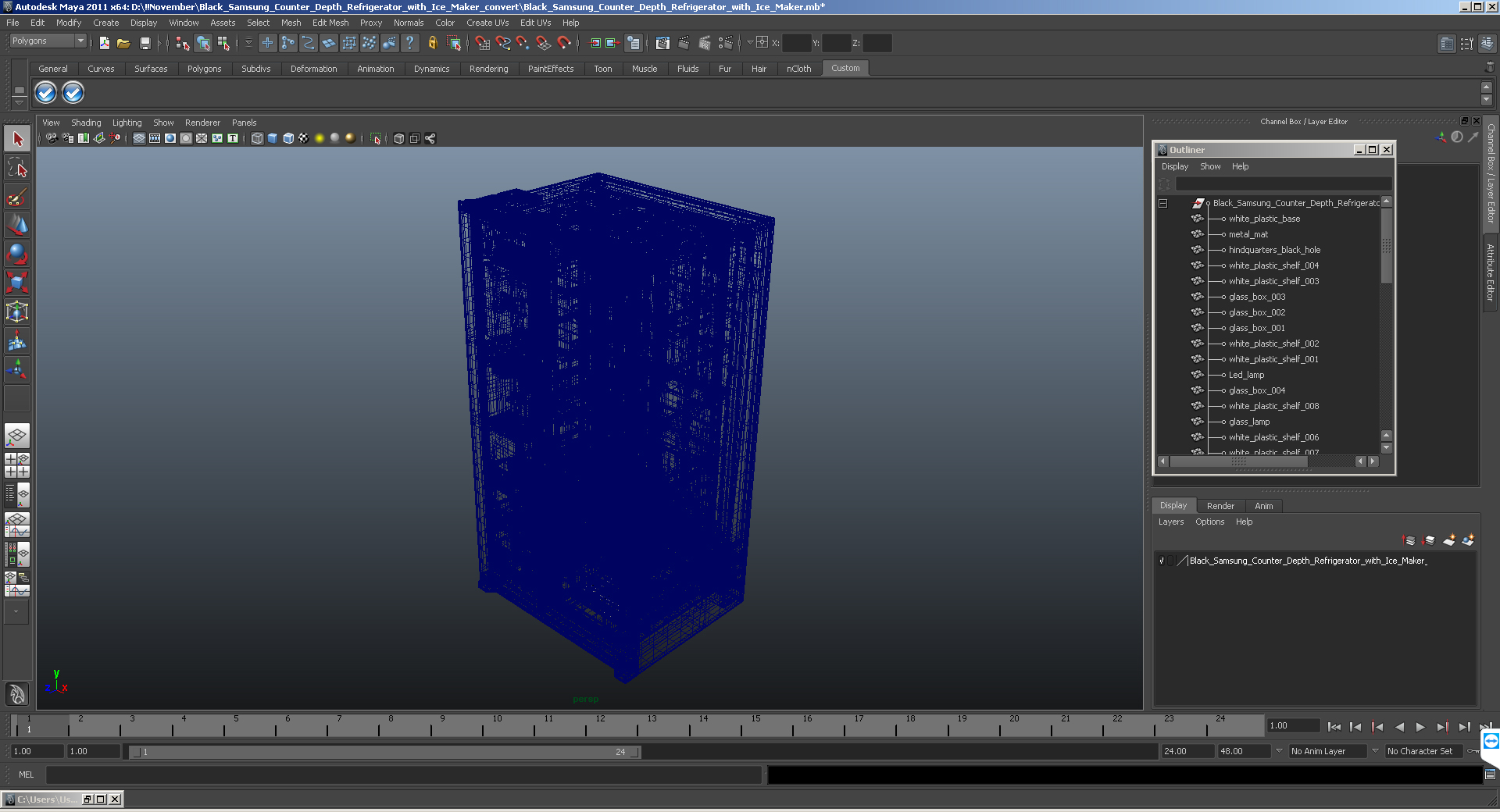
Task: Open the shelf options arrow menu
Action: 20,101
